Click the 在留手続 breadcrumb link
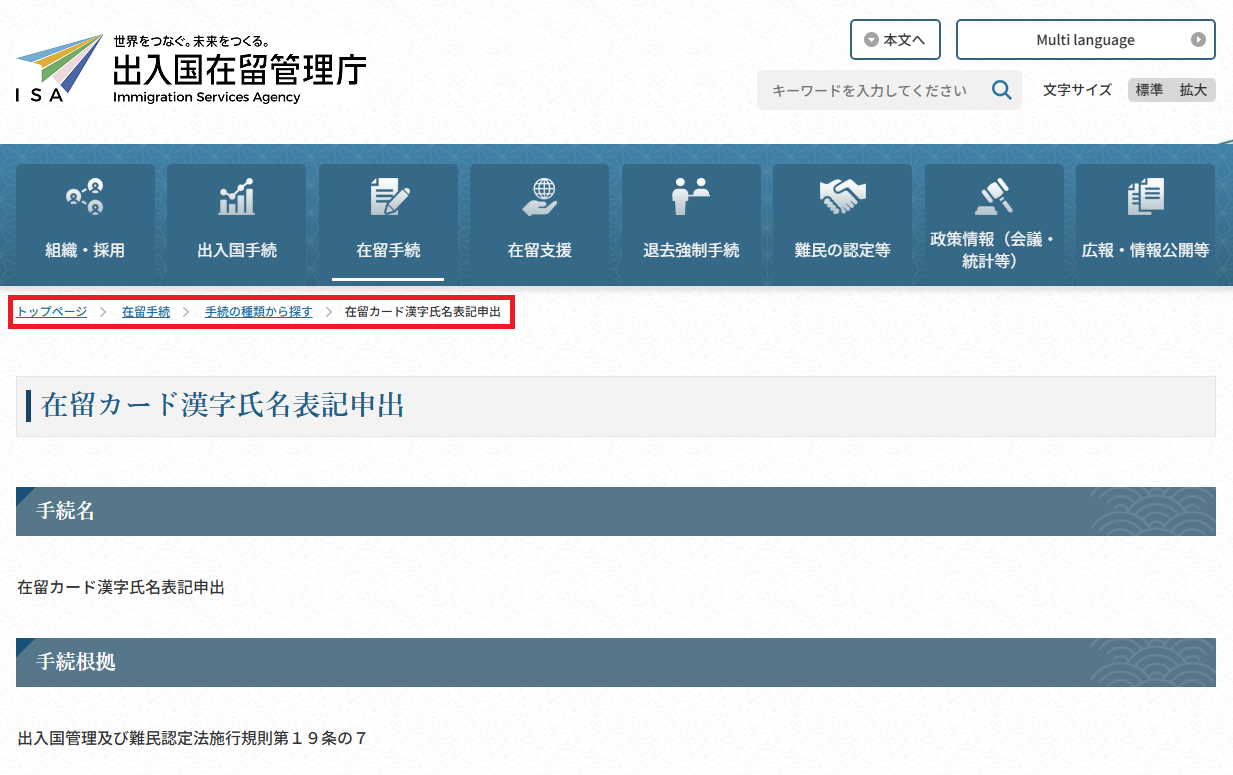This screenshot has width=1233, height=775. 146,312
